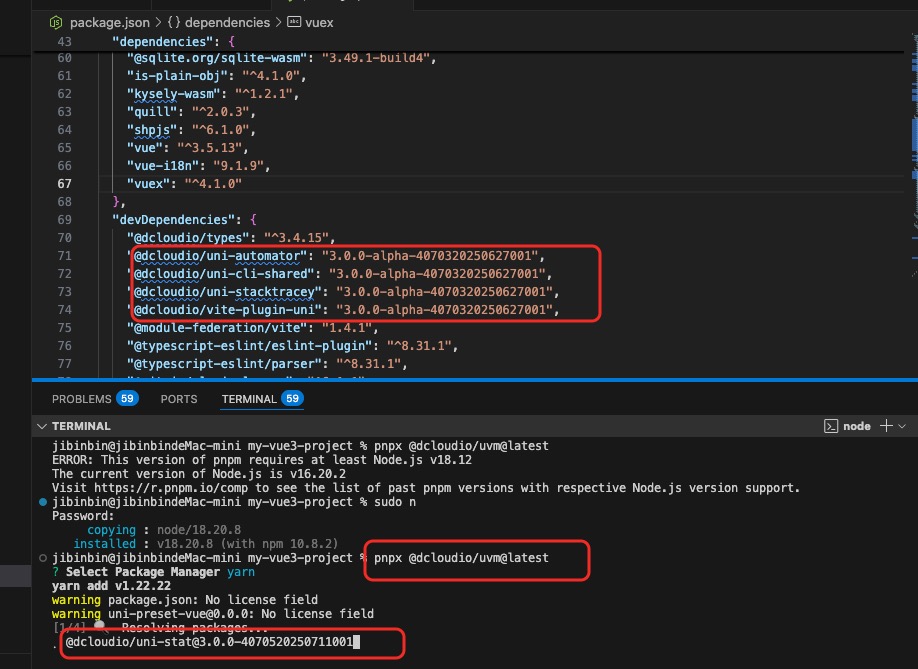Image resolution: width=918 pixels, height=669 pixels.
Task: Click dependencies in the breadcrumb path
Action: click(x=227, y=23)
